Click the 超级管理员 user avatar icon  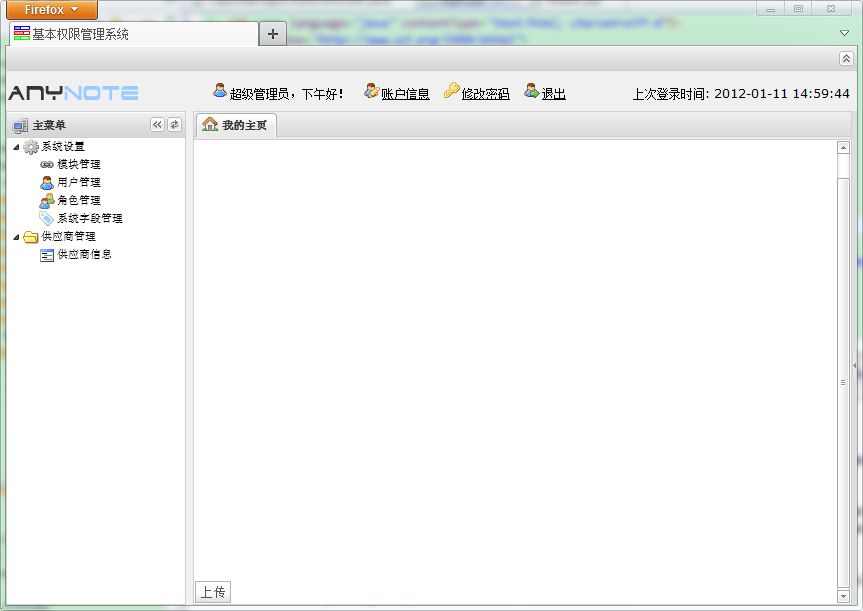click(x=220, y=90)
